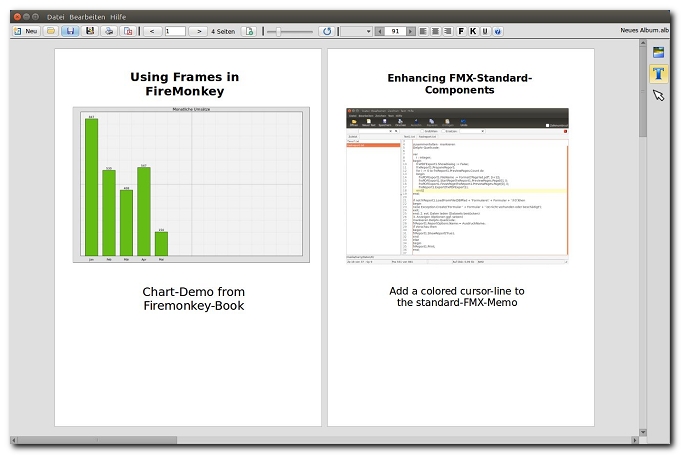
Task: Open the font dropdown in toolbar
Action: (x=355, y=31)
